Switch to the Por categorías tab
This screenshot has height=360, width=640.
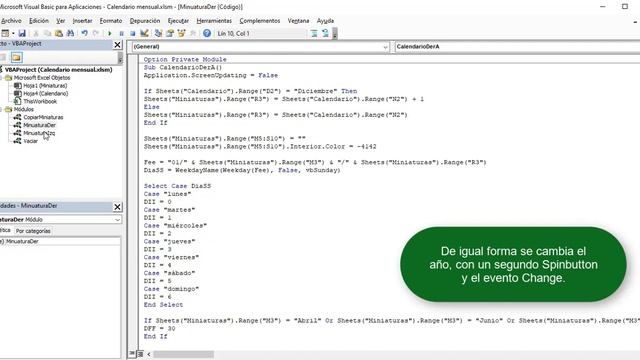point(33,231)
